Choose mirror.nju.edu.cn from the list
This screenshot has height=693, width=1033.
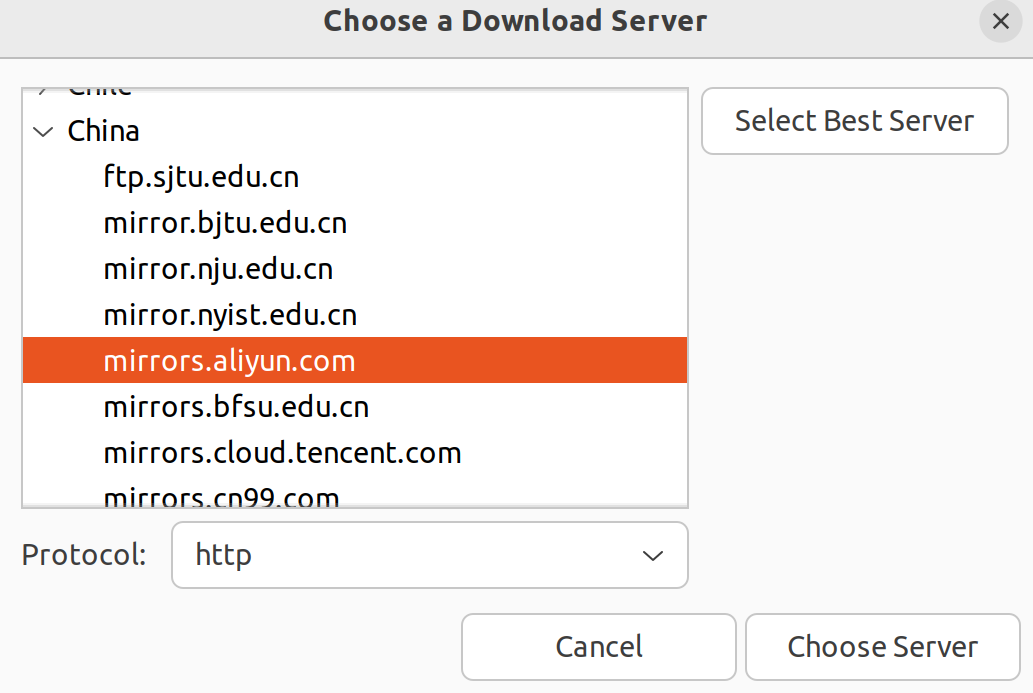pos(218,269)
